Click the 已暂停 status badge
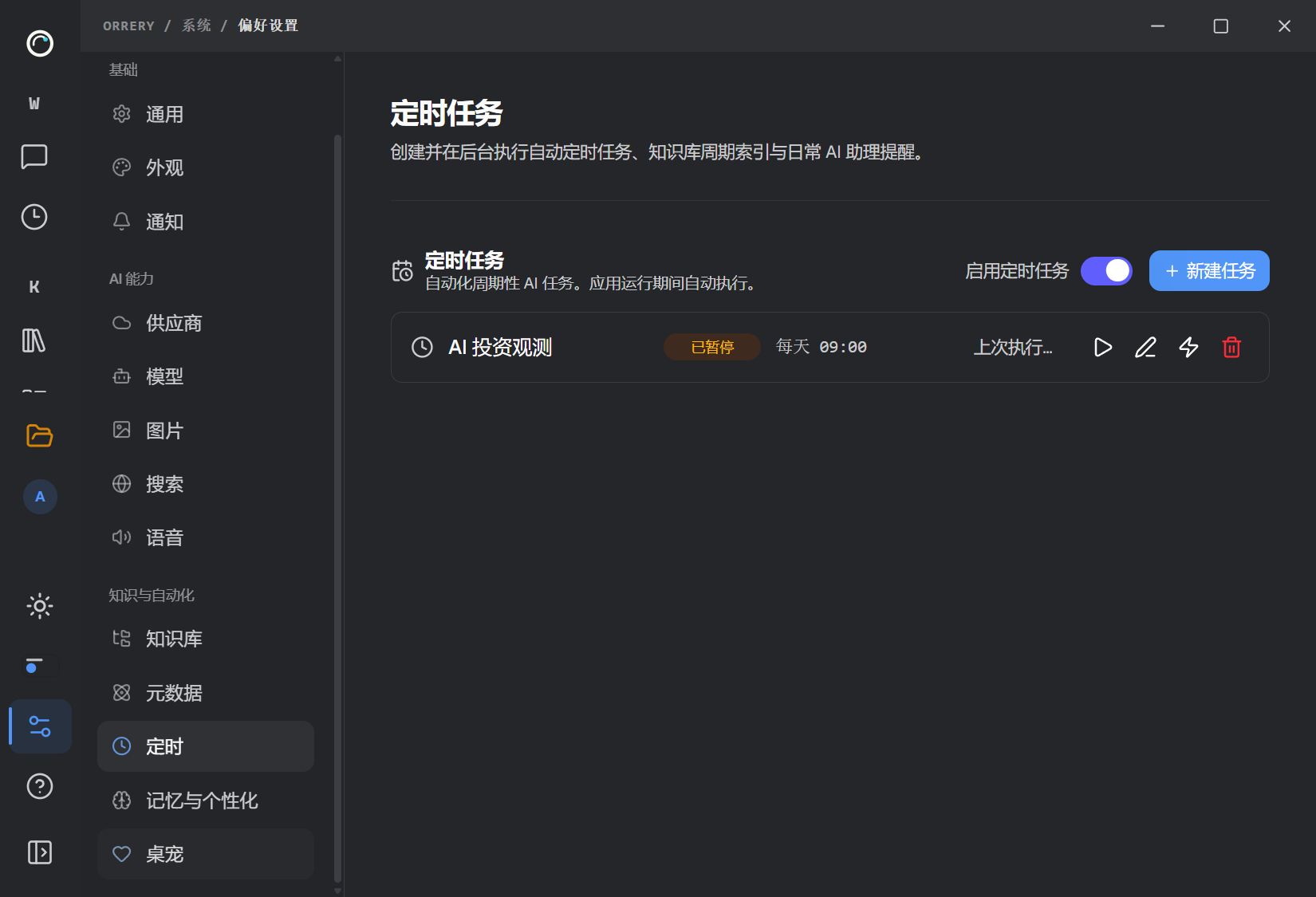The height and width of the screenshot is (897, 1316). [712, 347]
